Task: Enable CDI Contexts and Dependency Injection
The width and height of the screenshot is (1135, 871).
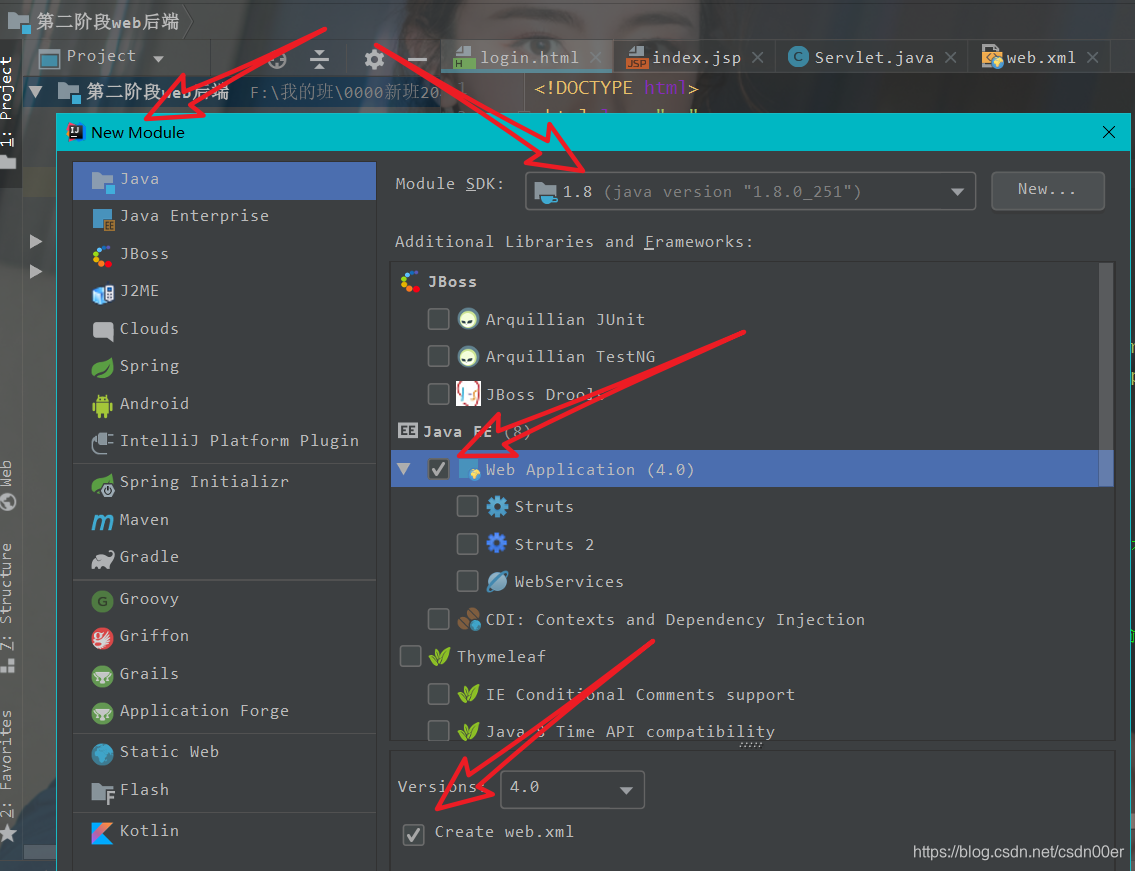Action: pyautogui.click(x=439, y=619)
